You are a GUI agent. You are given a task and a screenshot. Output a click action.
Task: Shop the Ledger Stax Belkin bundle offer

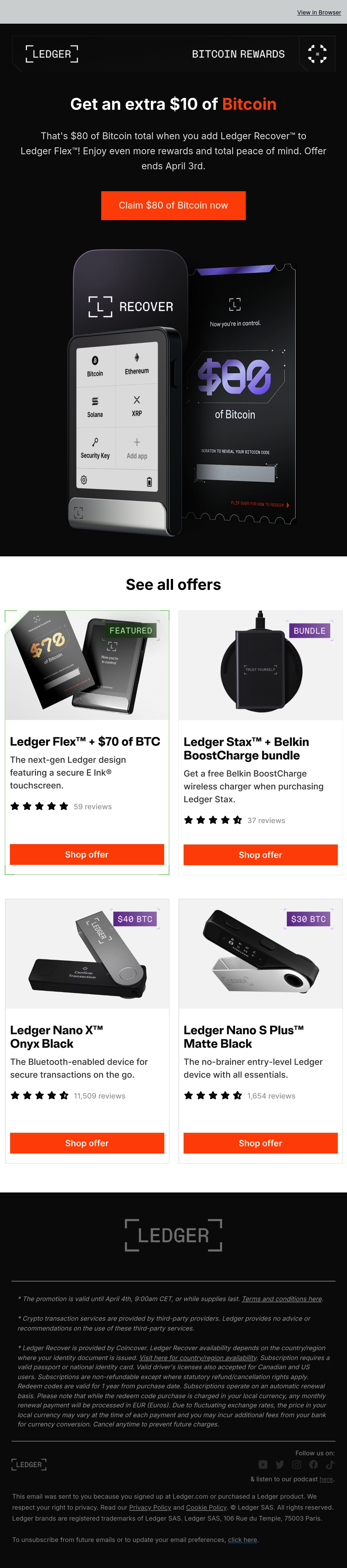[261, 854]
